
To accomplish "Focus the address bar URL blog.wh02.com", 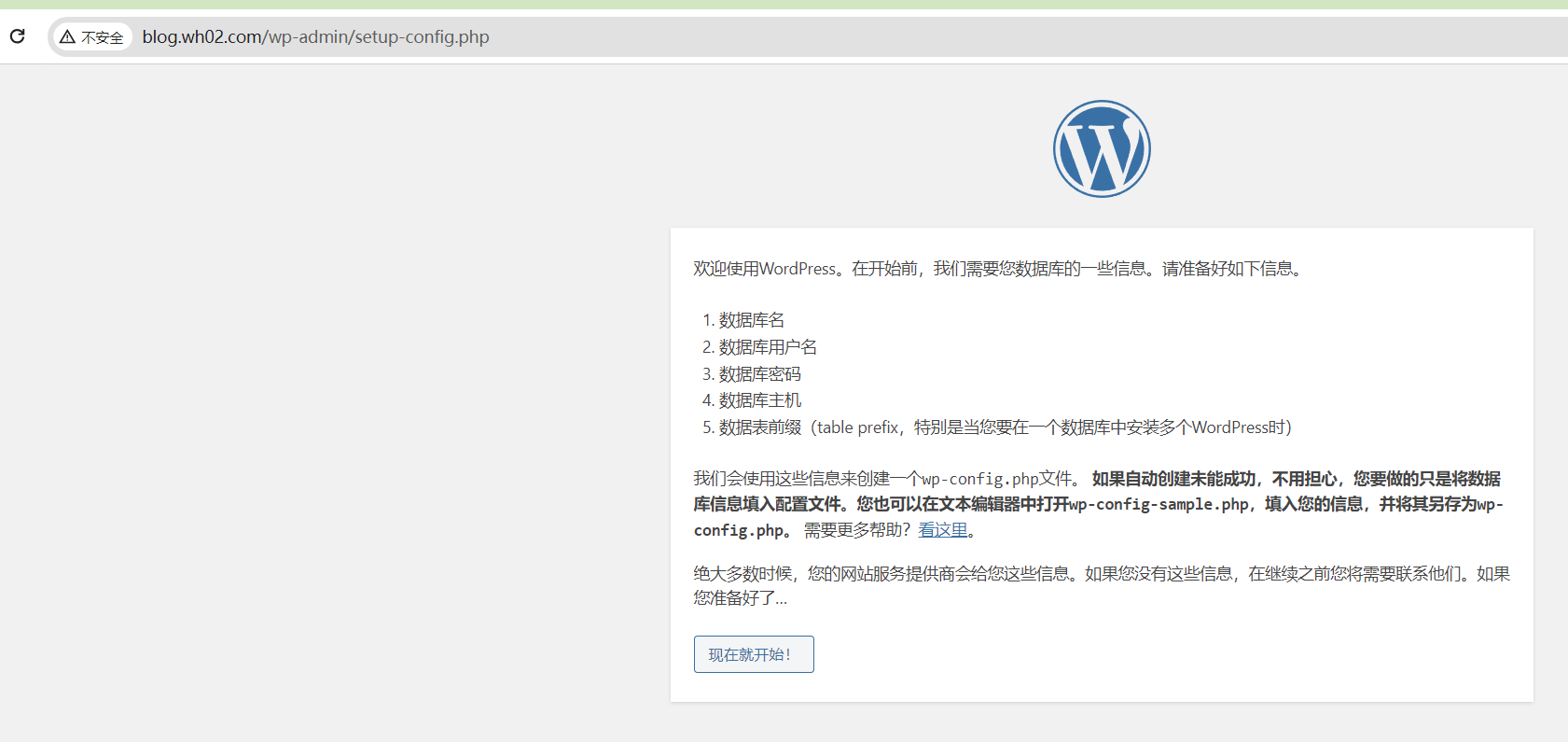I will click(x=315, y=37).
